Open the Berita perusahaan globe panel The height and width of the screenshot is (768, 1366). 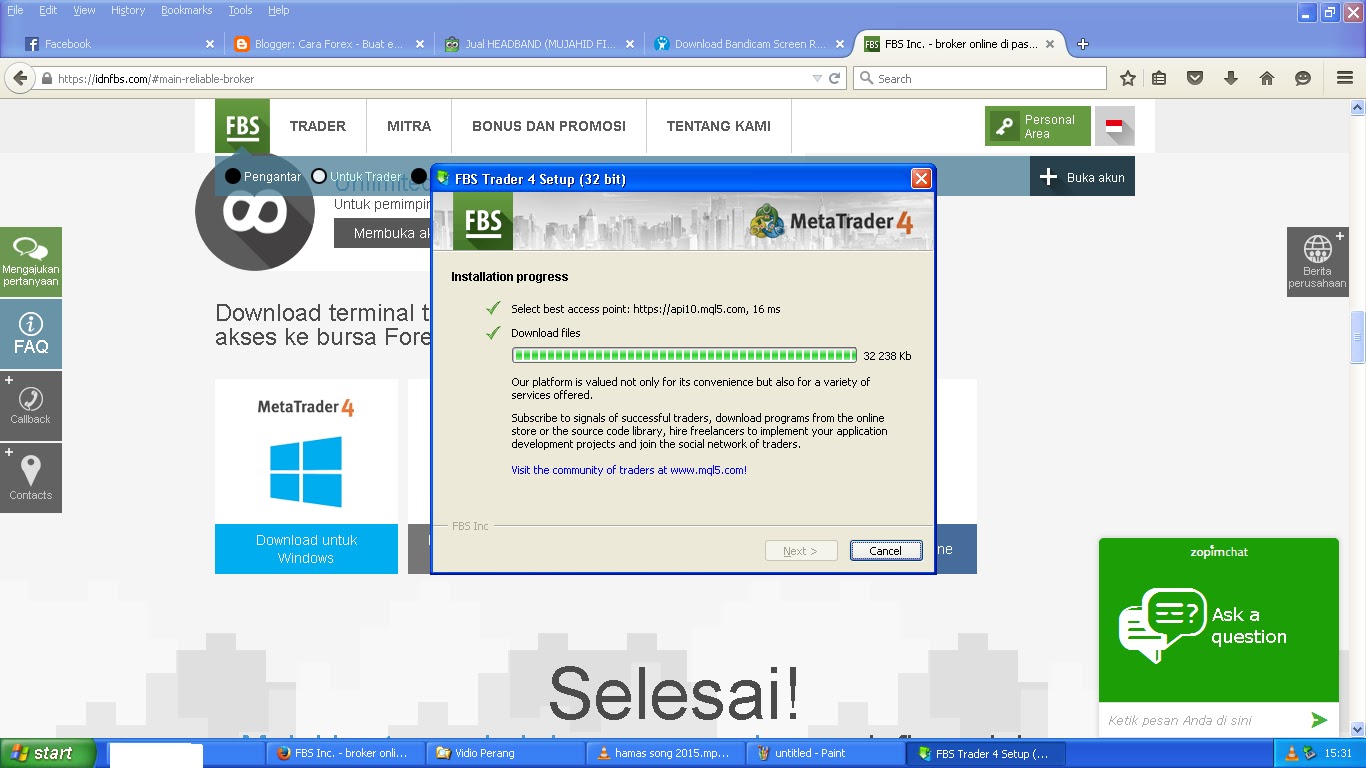[x=1317, y=262]
